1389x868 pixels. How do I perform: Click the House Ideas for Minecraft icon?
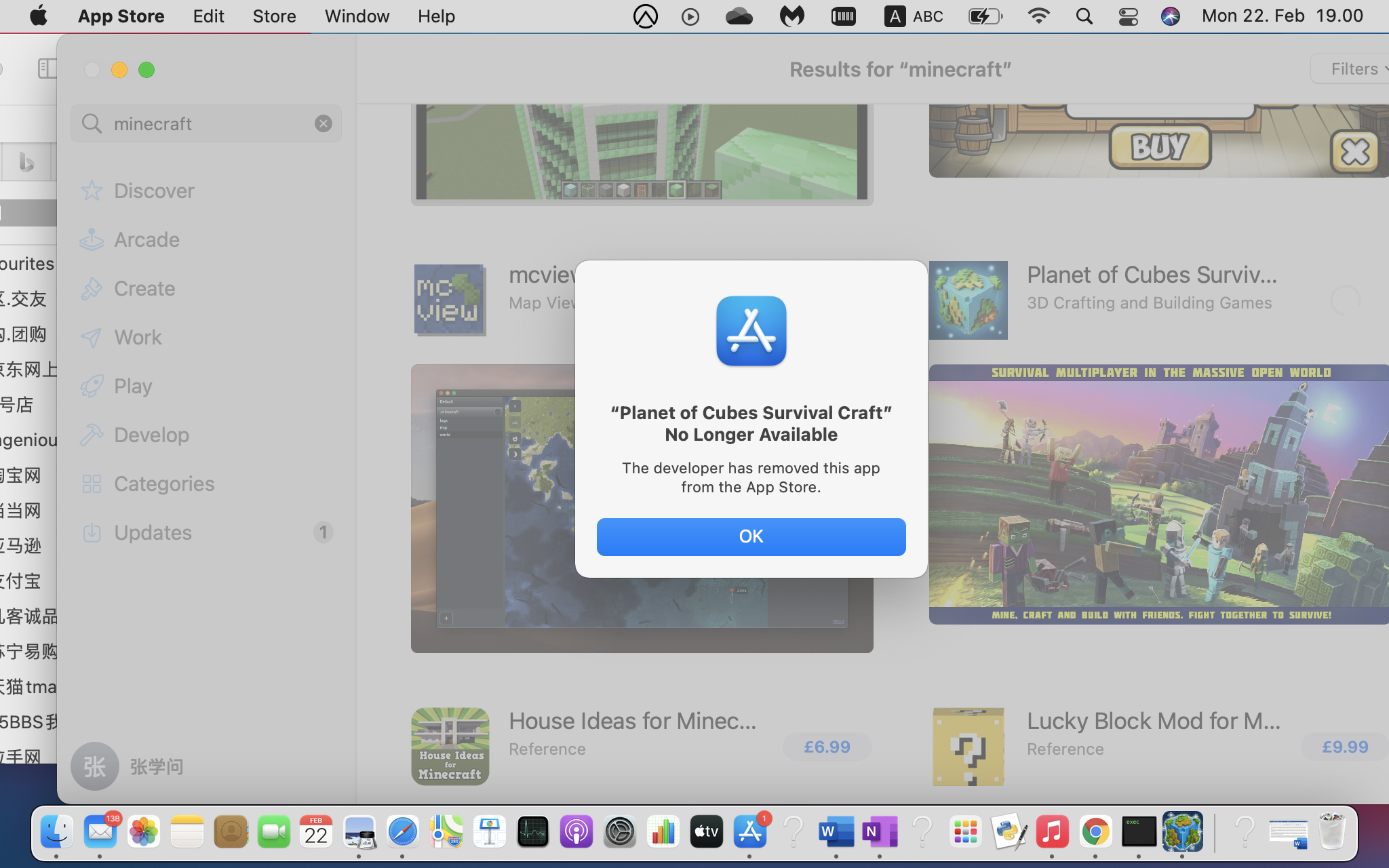(450, 747)
